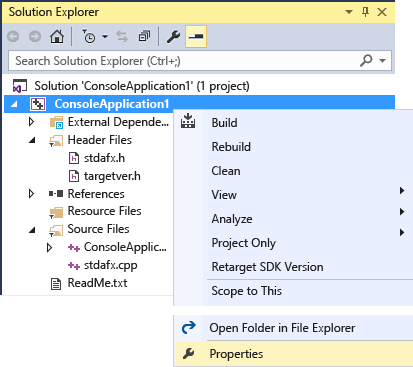Collapse the Source Files filter
This screenshot has width=413, height=367.
(x=32, y=230)
